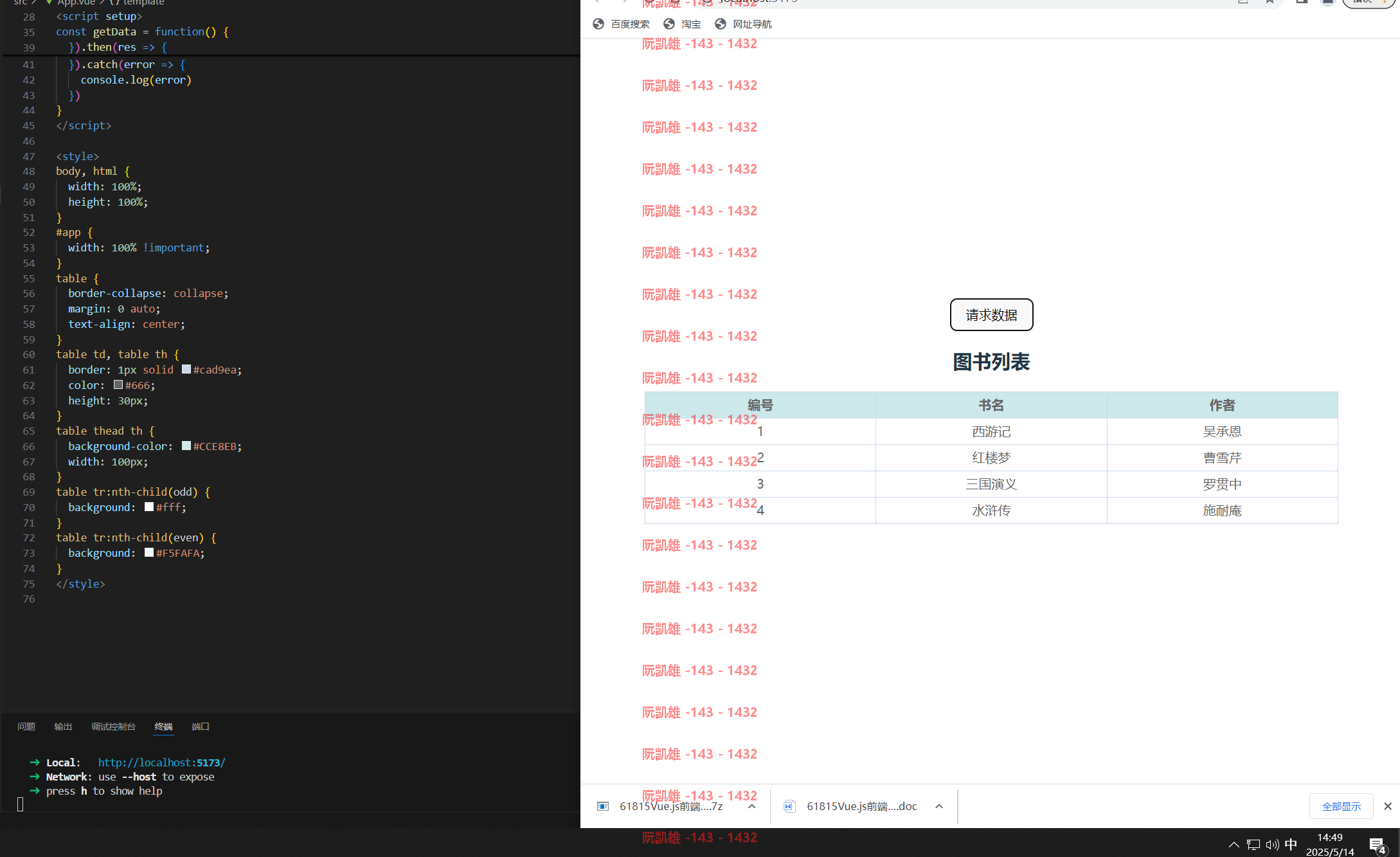Select the 红楼梦 table cell
Viewport: 1400px width, 857px height.
(x=991, y=458)
